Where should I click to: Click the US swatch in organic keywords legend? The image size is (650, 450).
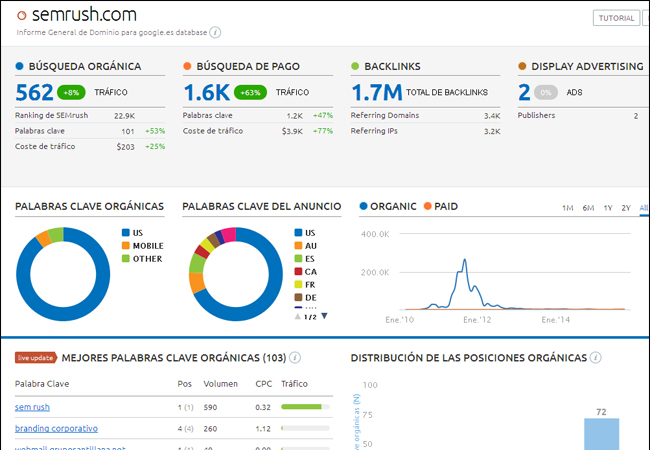click(126, 233)
